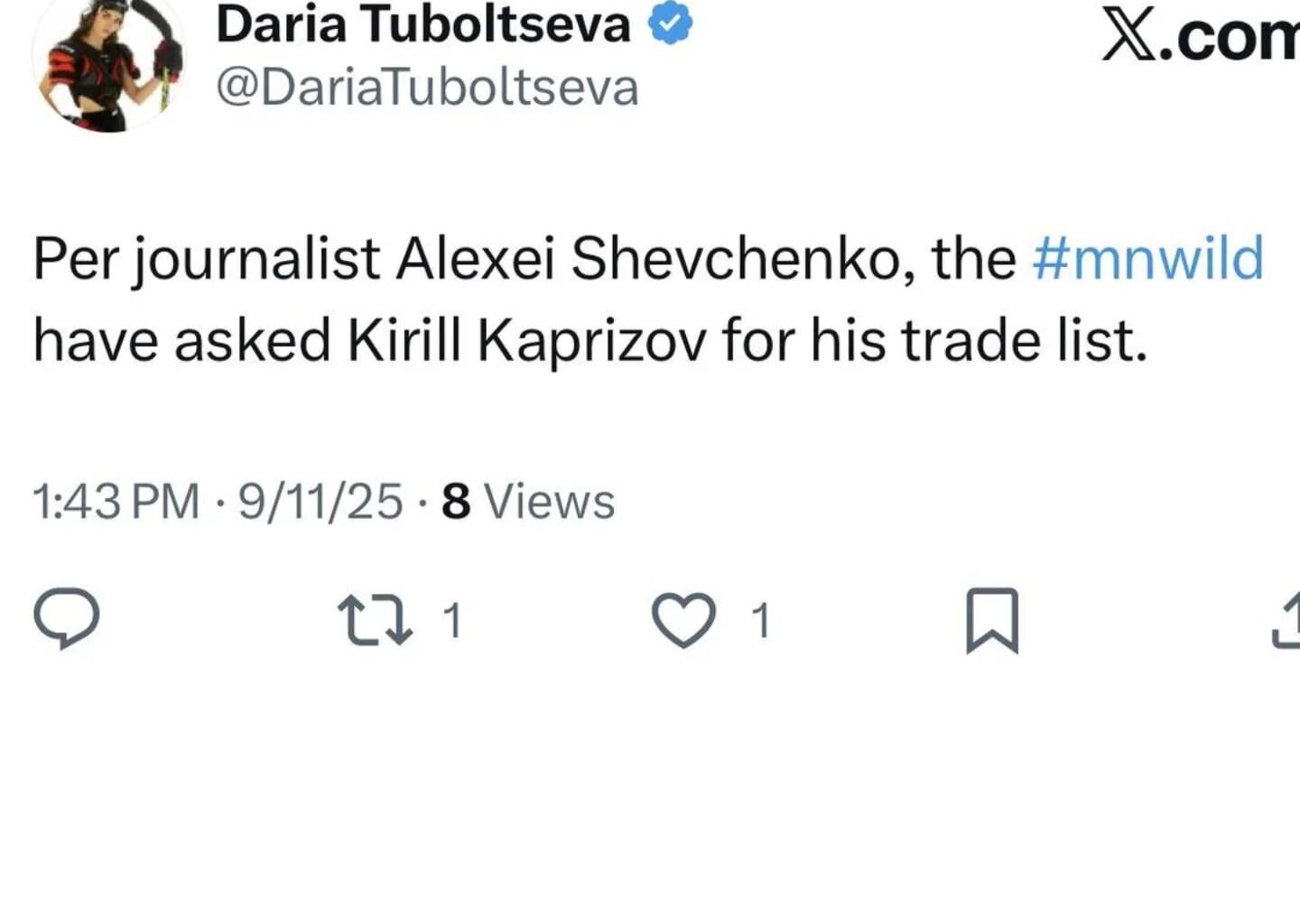Click the words "trade list" in the tweet

[x=1024, y=341]
